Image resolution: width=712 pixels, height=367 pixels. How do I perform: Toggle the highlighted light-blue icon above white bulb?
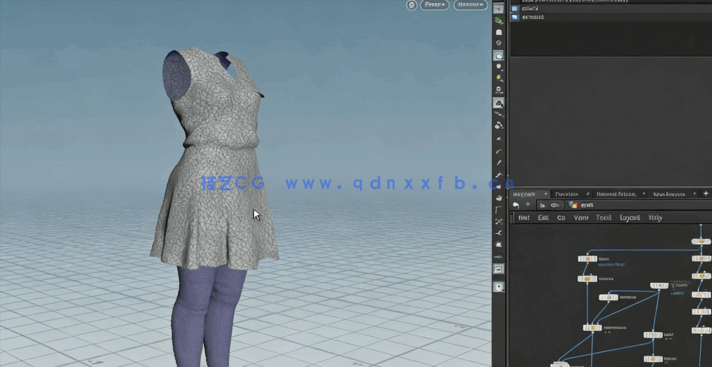click(499, 56)
